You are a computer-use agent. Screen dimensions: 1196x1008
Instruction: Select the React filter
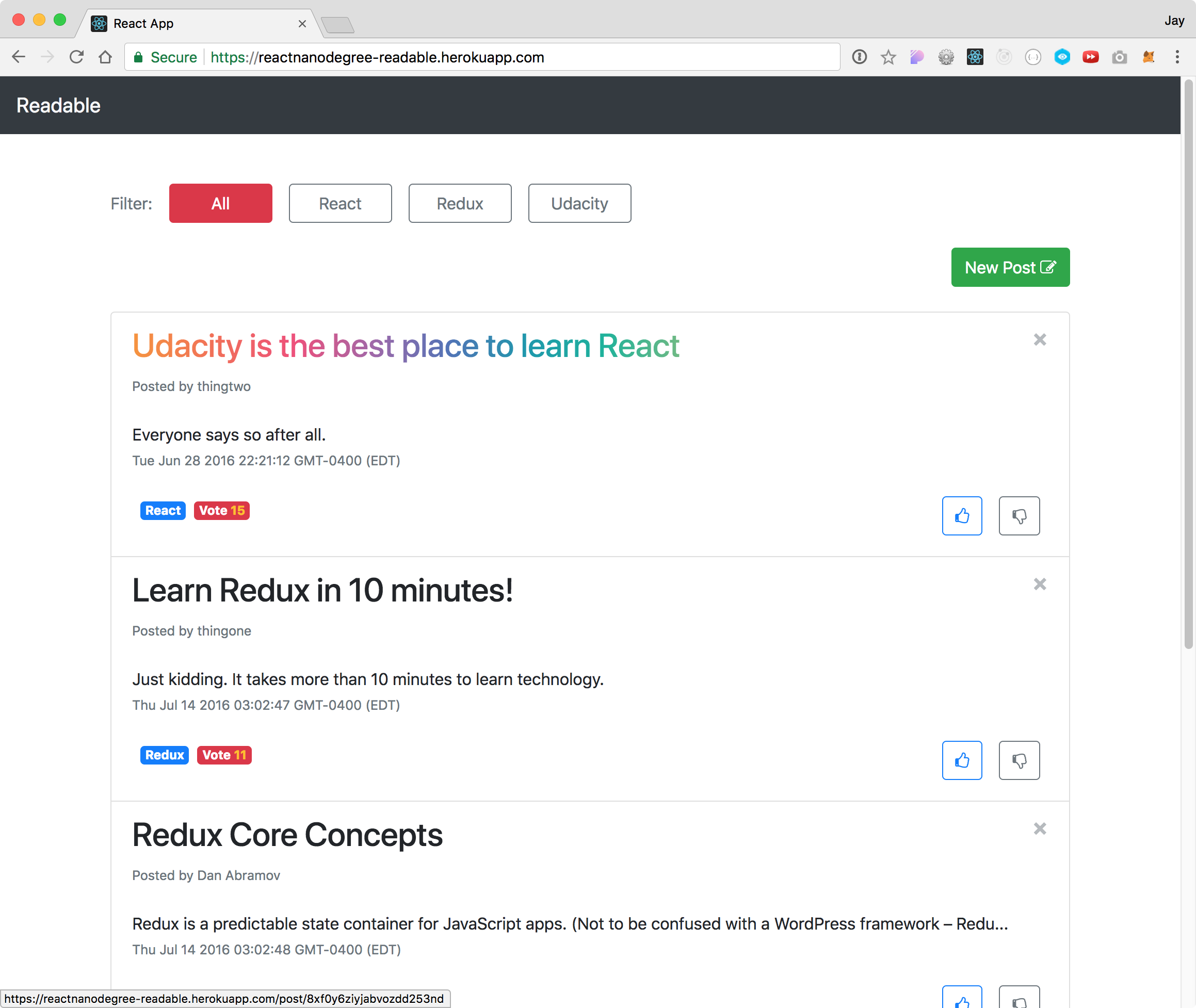point(340,203)
